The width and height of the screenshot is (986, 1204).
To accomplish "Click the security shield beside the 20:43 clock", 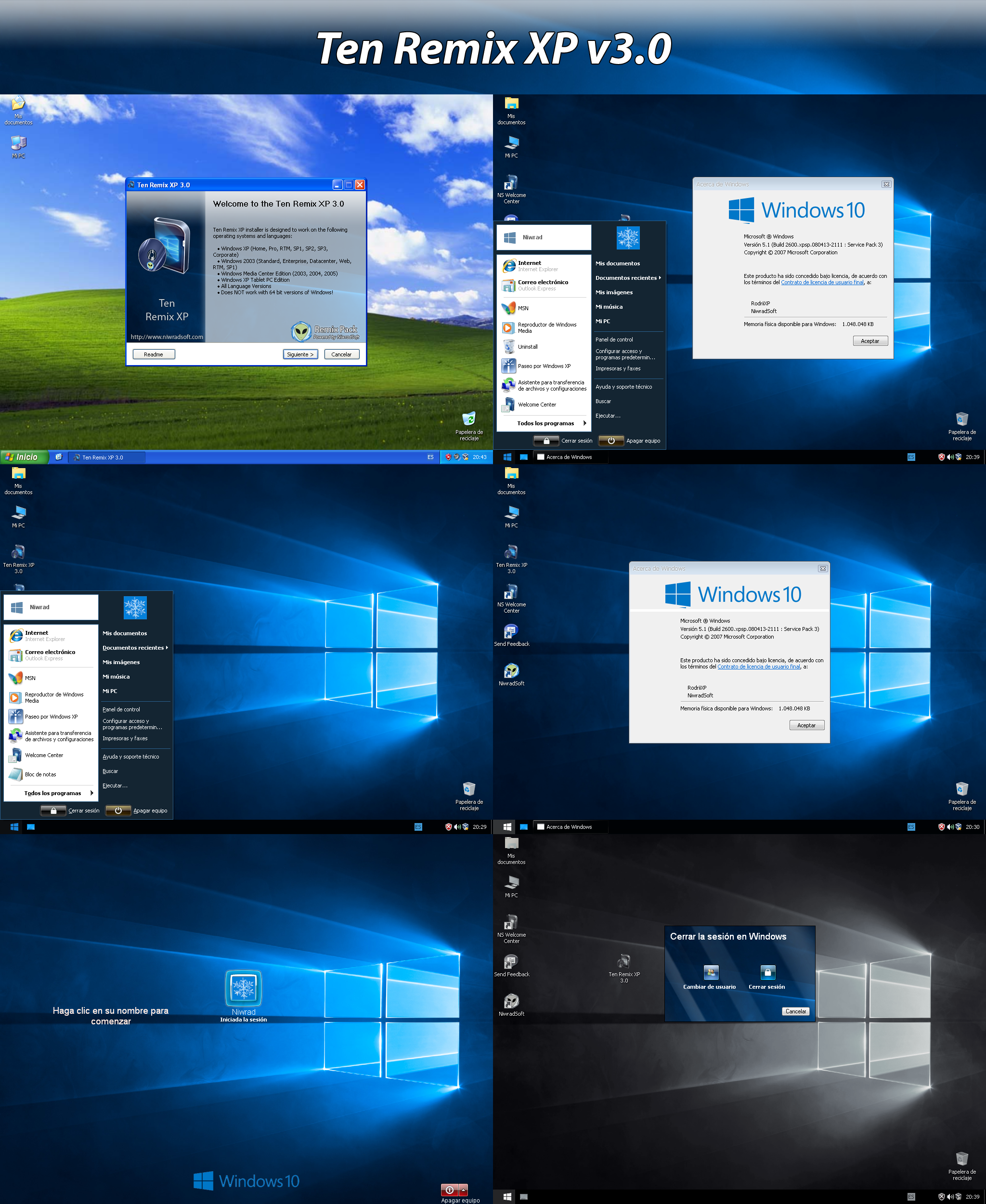I will (448, 457).
